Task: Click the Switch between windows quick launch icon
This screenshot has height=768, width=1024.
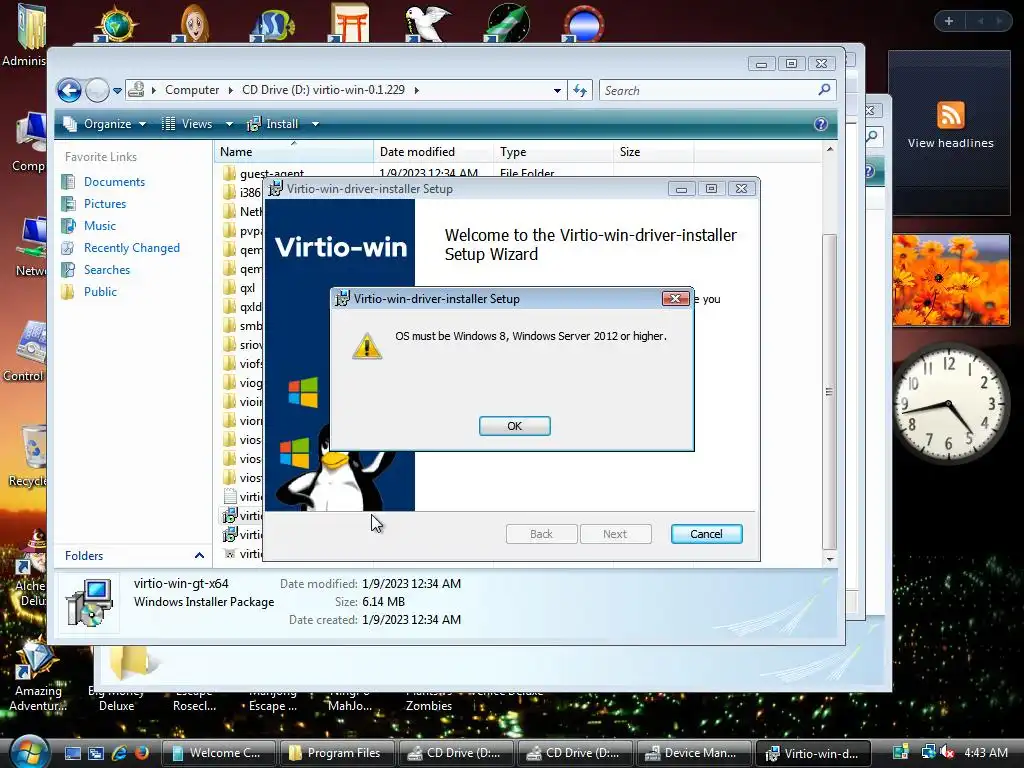Action: (x=95, y=753)
